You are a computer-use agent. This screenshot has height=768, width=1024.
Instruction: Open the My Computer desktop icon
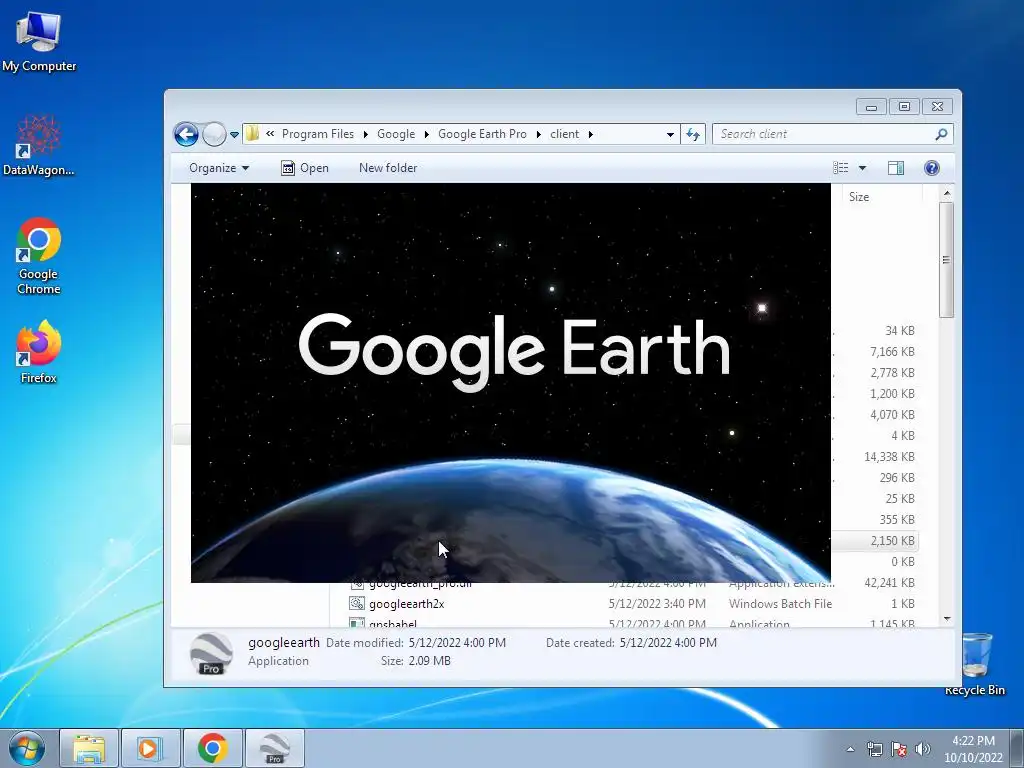pyautogui.click(x=39, y=42)
